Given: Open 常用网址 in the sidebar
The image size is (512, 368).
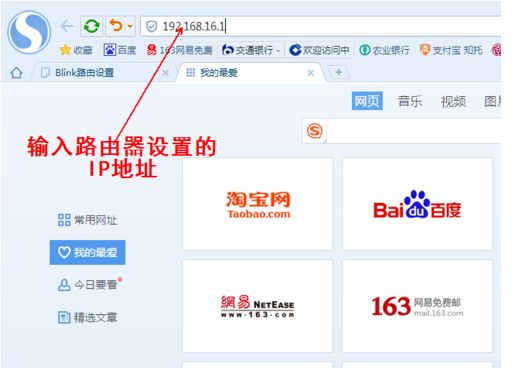Looking at the screenshot, I should 87,220.
